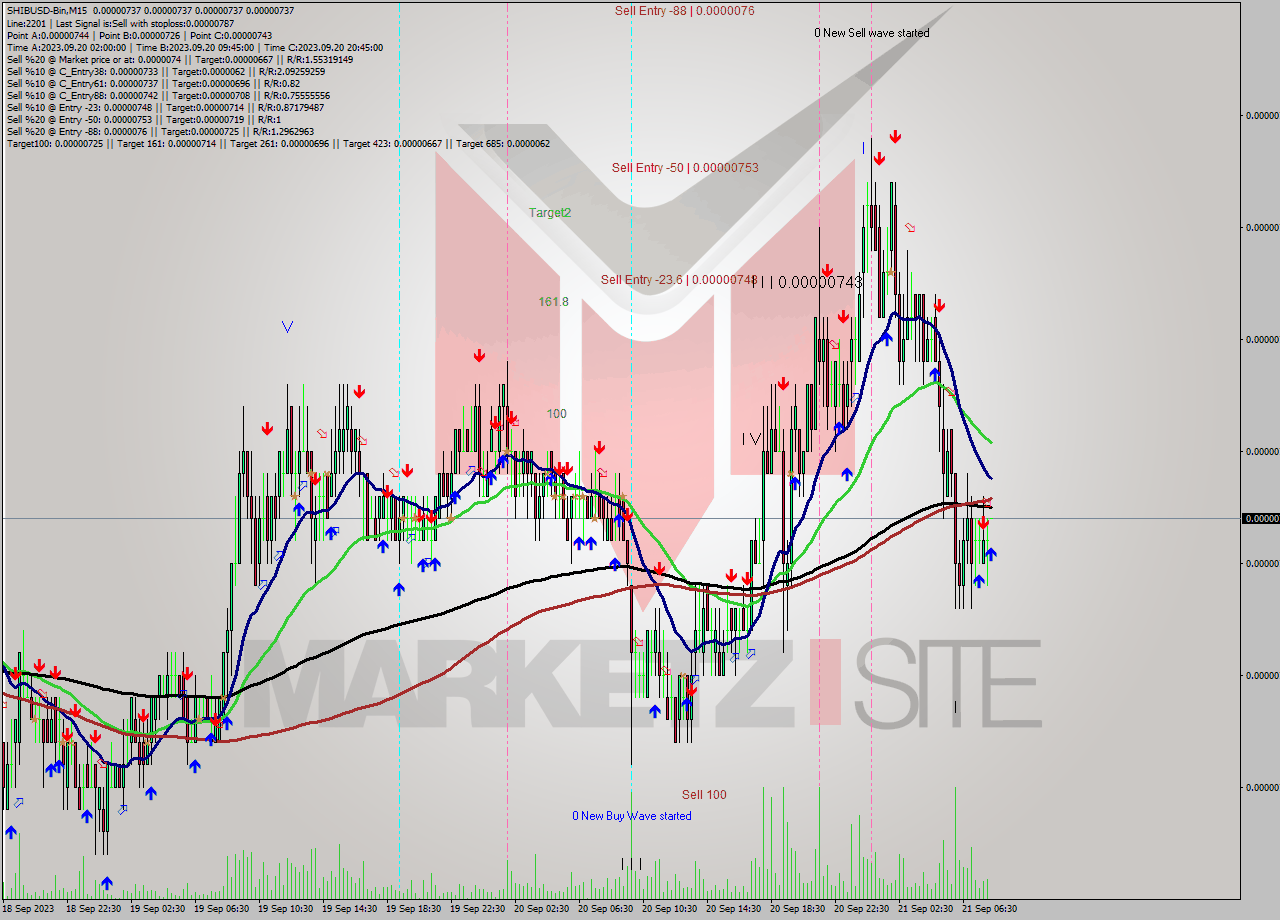Click the '18 Sep 22:30' time axis label
This screenshot has width=1280, height=920.
click(x=94, y=909)
